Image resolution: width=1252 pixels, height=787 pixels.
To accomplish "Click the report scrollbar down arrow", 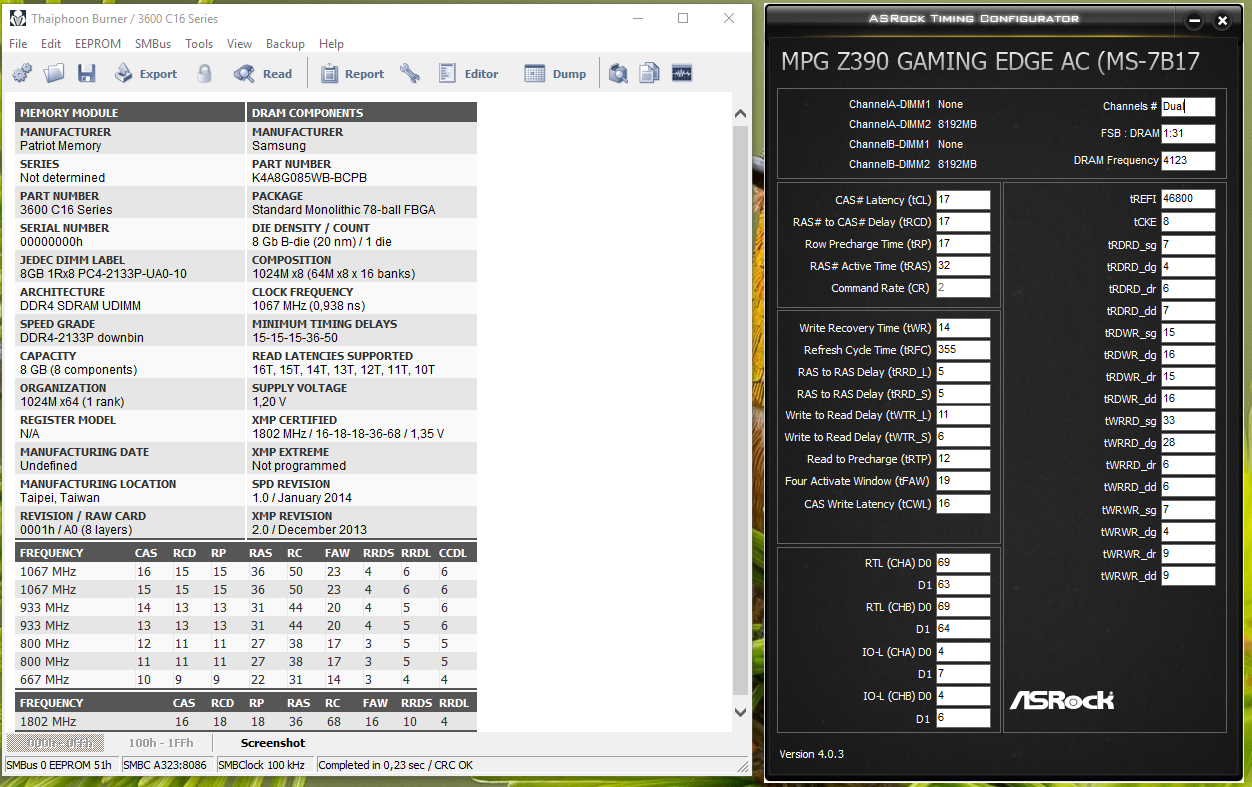I will (741, 712).
